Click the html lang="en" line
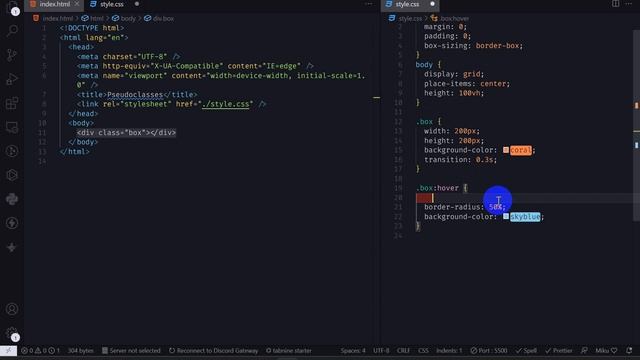The image size is (640, 360). (94, 38)
